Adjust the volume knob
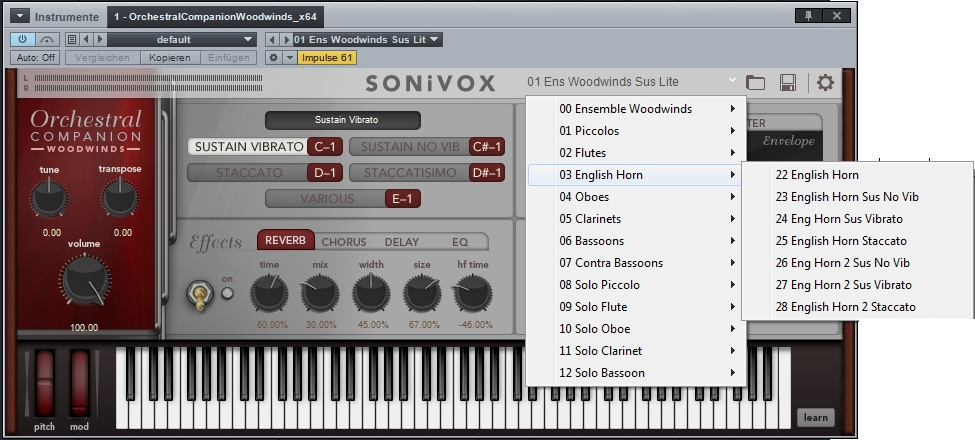 point(85,282)
